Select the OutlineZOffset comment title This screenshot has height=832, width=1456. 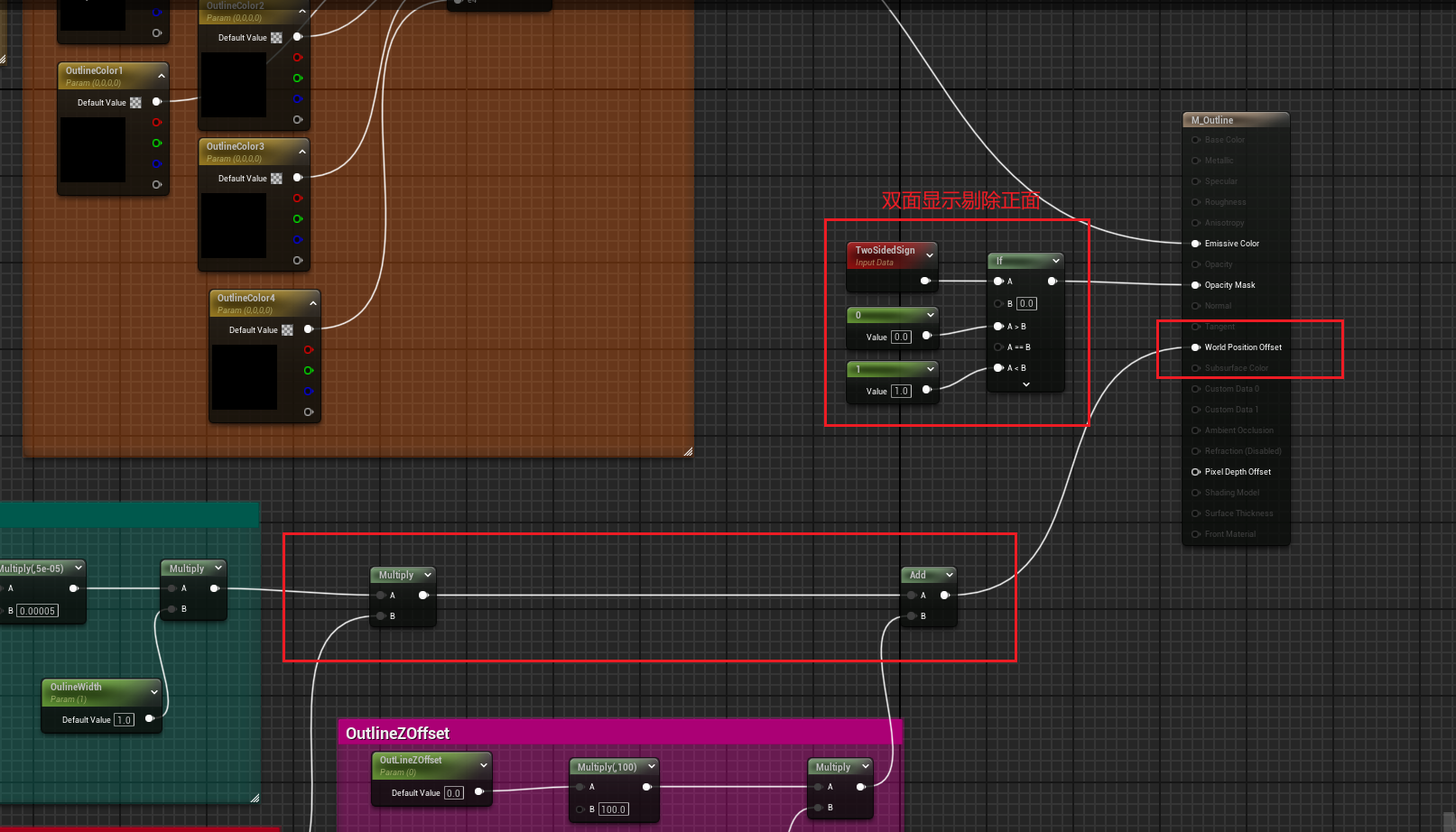397,734
